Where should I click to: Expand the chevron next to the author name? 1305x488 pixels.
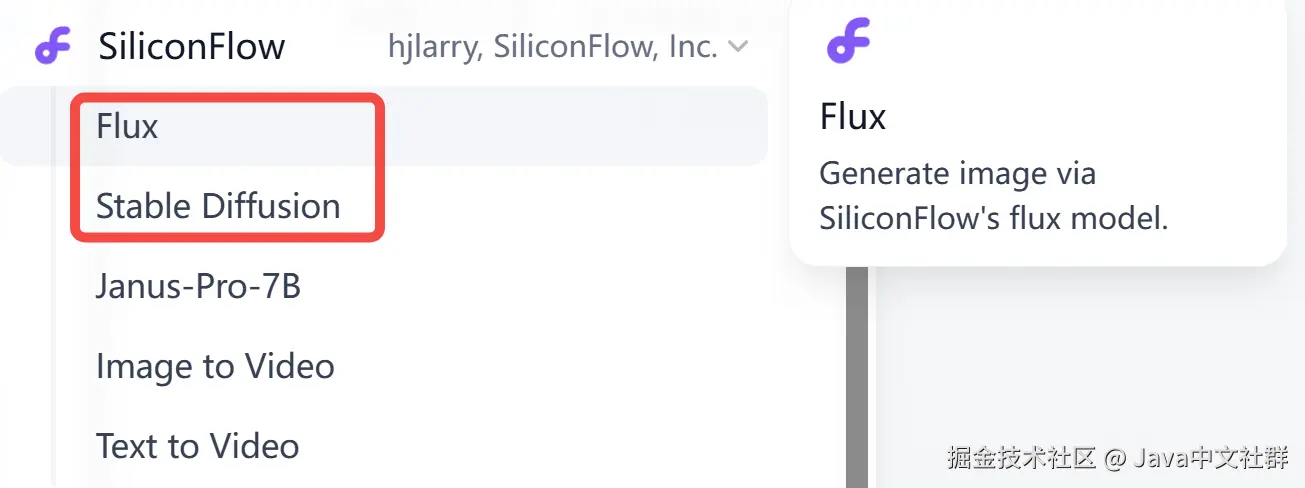738,46
